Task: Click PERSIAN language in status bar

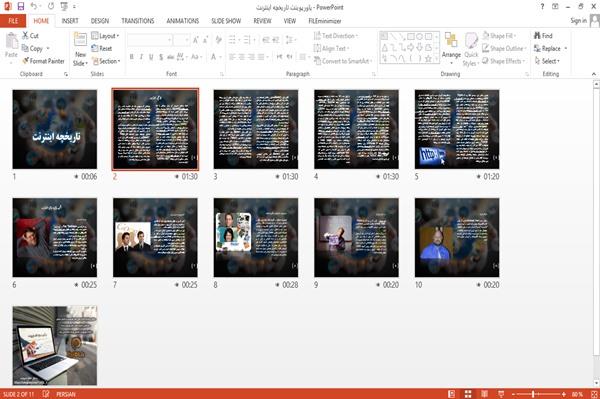Action: coord(66,394)
